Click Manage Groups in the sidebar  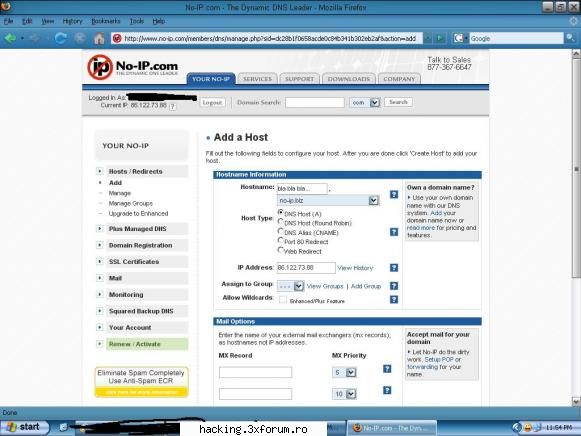130,203
